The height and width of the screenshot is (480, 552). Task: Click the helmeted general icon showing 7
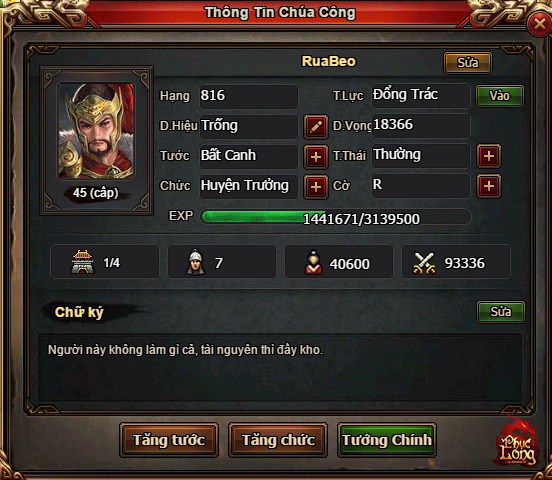(195, 262)
